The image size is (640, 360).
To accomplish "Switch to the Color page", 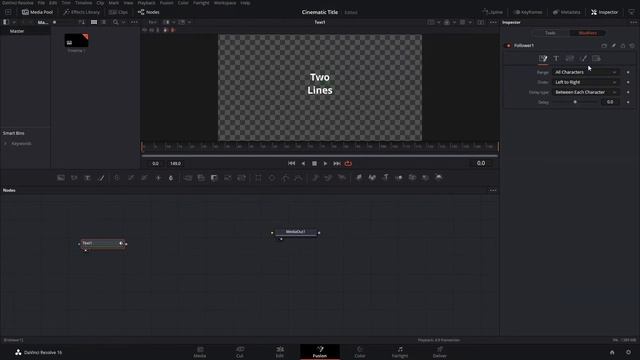I will point(360,352).
